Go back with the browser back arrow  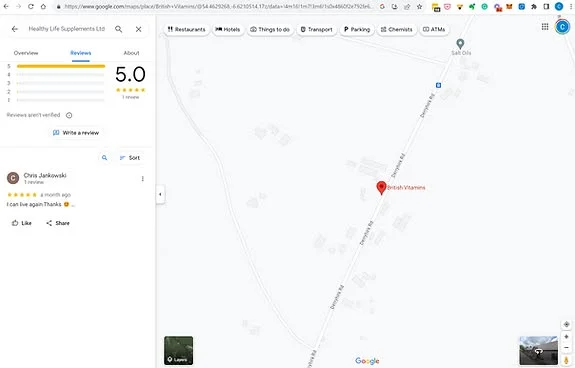coord(6,6)
